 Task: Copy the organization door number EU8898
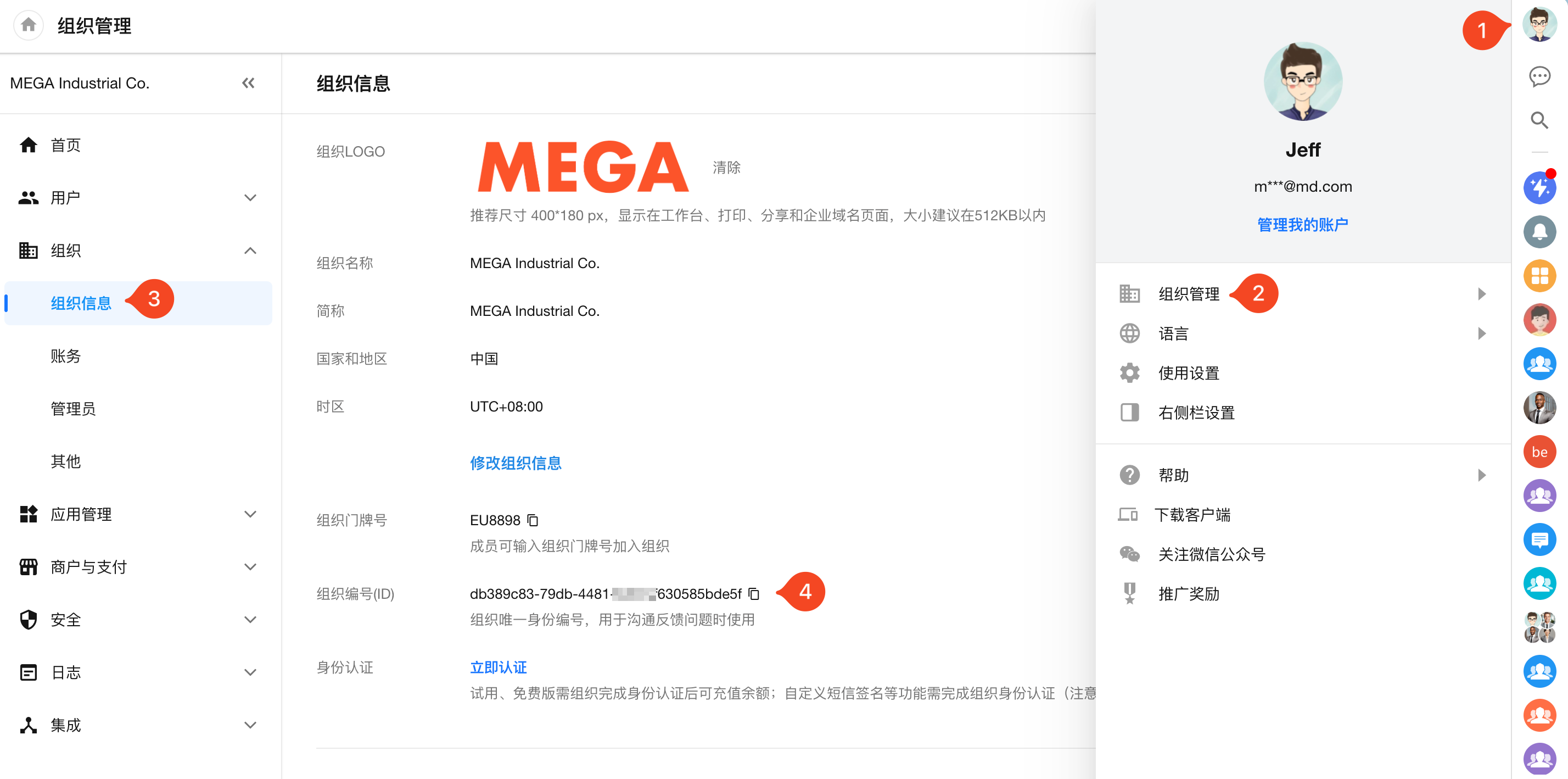[x=533, y=520]
